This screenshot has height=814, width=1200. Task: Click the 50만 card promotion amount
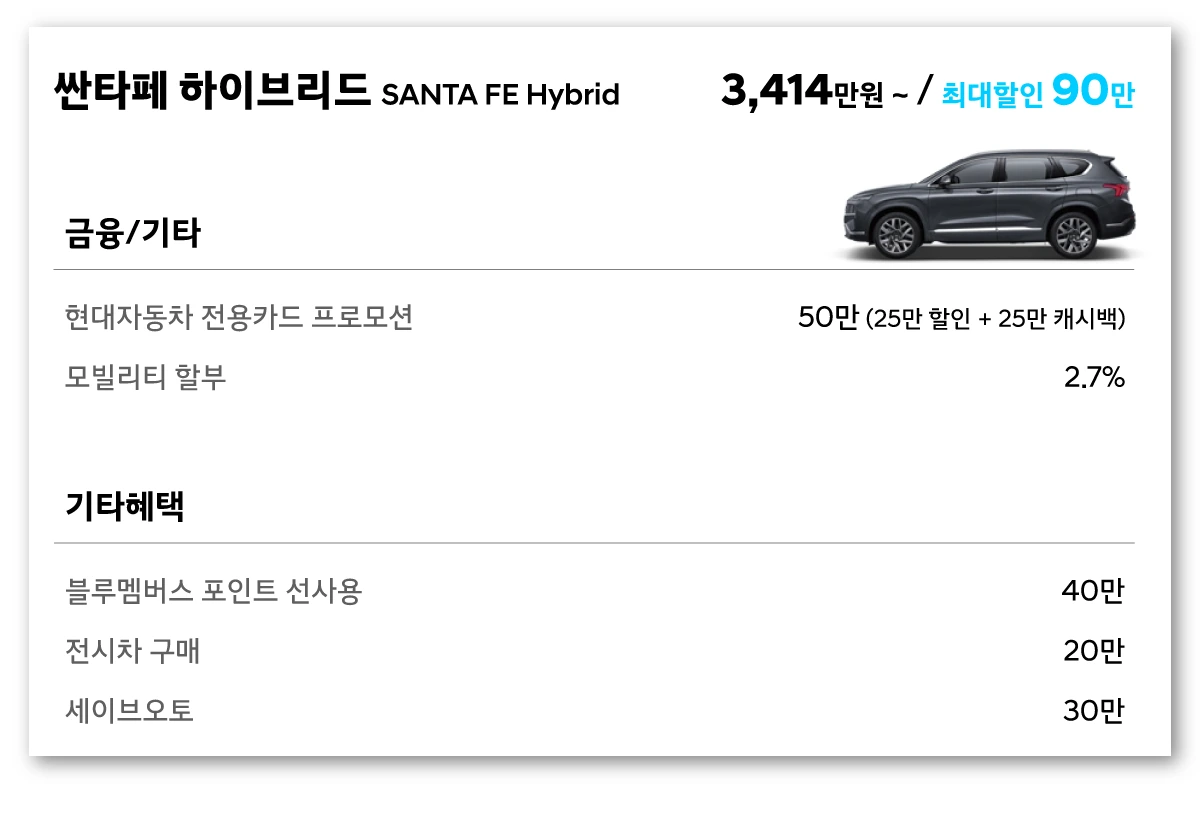[x=829, y=318]
